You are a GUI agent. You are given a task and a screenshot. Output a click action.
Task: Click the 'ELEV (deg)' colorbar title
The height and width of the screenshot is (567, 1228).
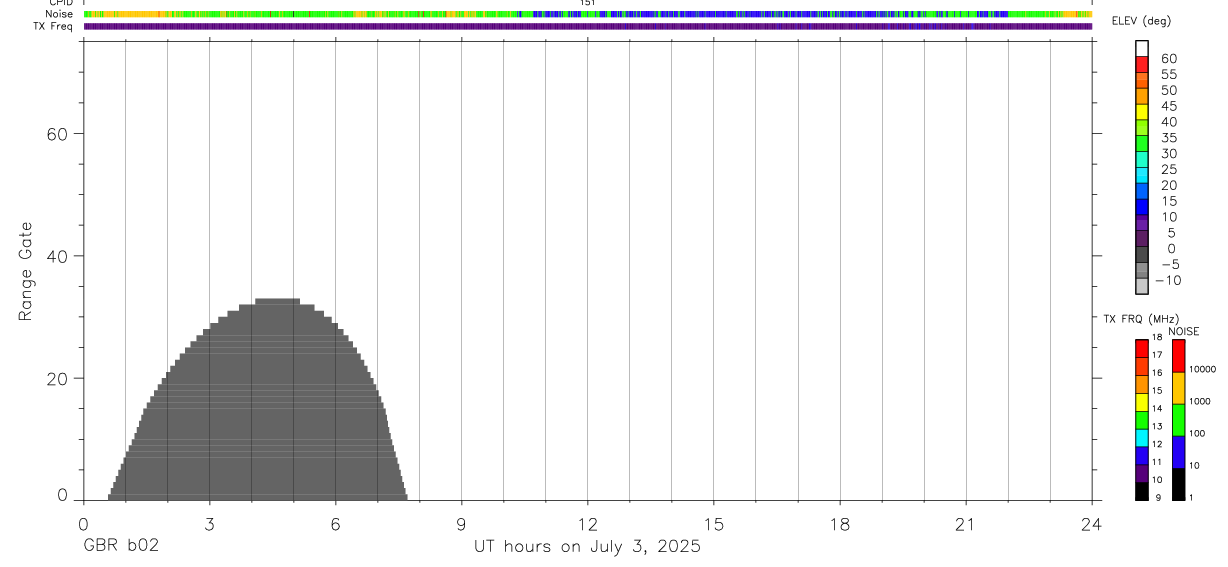1140,21
